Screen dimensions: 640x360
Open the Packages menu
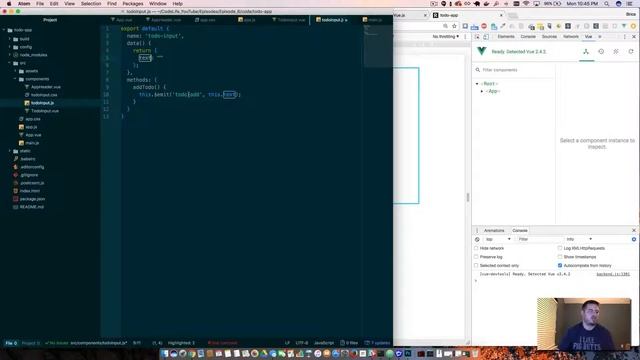[133, 4]
